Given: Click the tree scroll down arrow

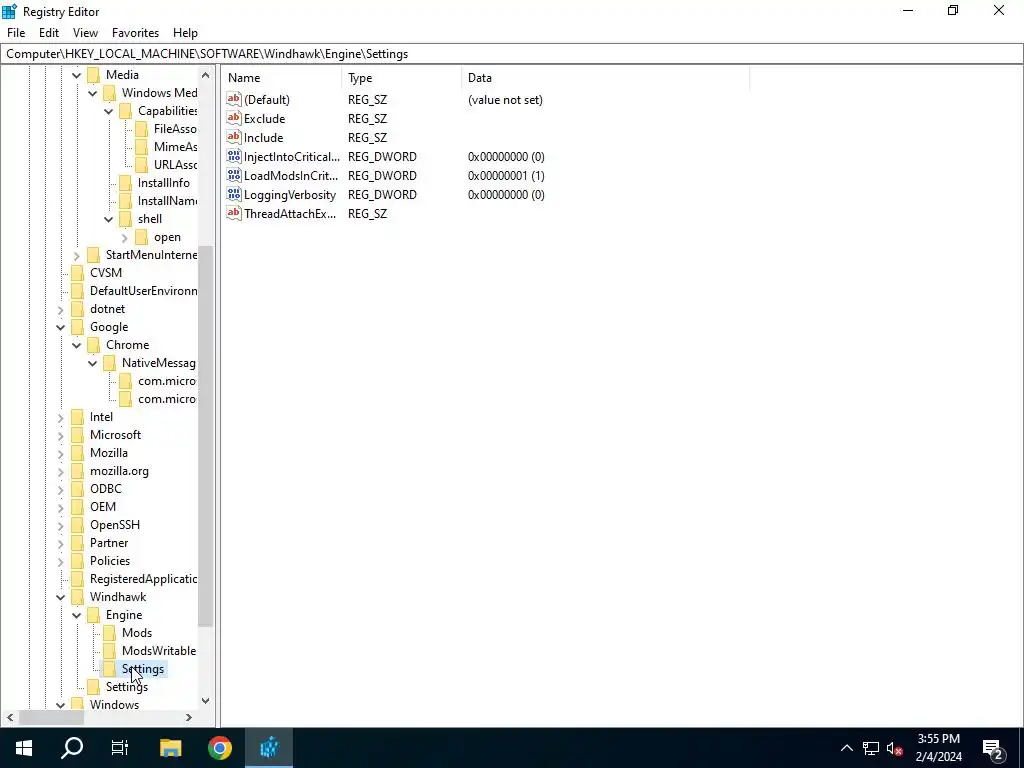Looking at the screenshot, I should [x=206, y=701].
